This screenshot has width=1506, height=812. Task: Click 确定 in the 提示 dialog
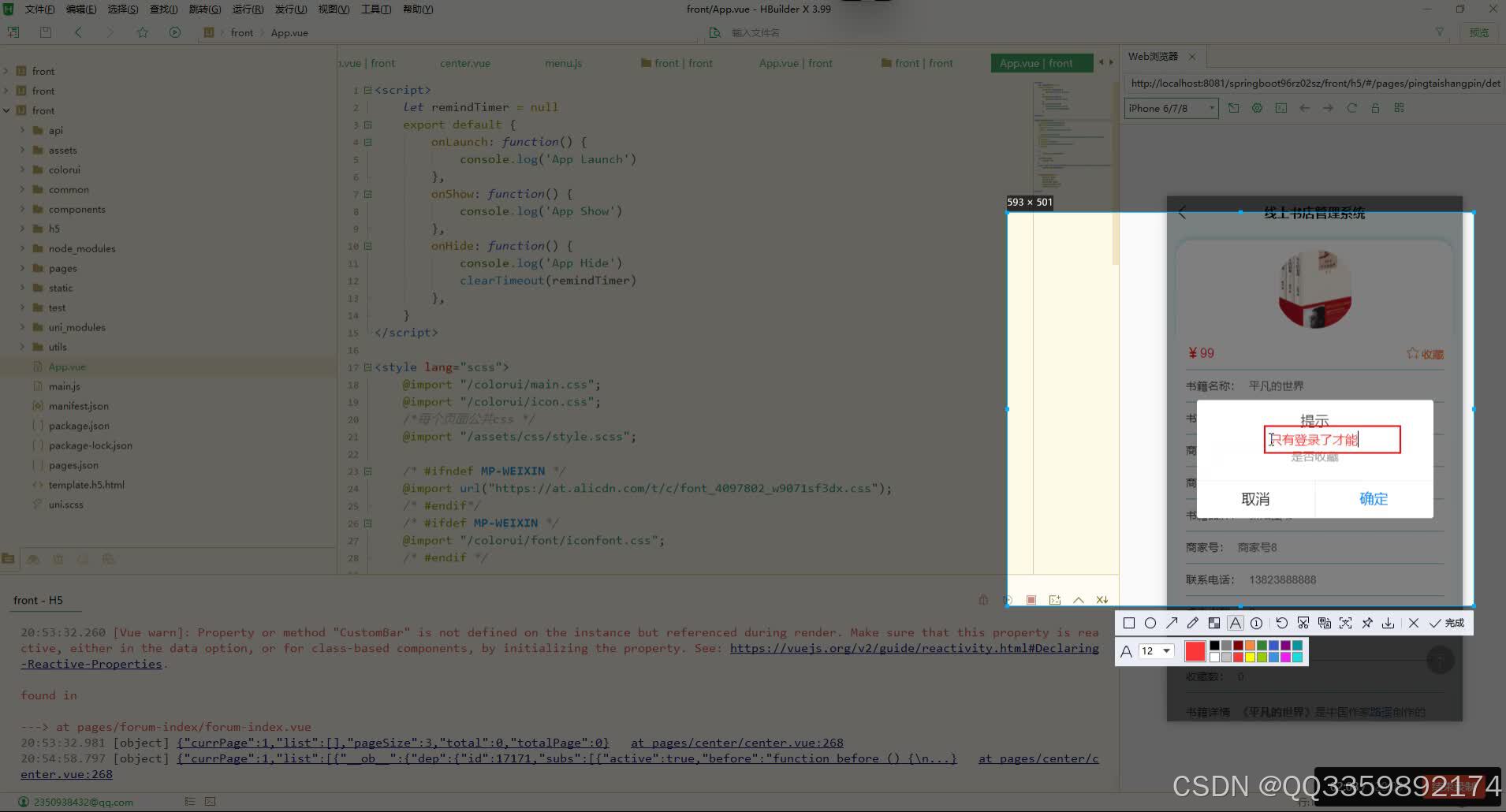(x=1374, y=499)
